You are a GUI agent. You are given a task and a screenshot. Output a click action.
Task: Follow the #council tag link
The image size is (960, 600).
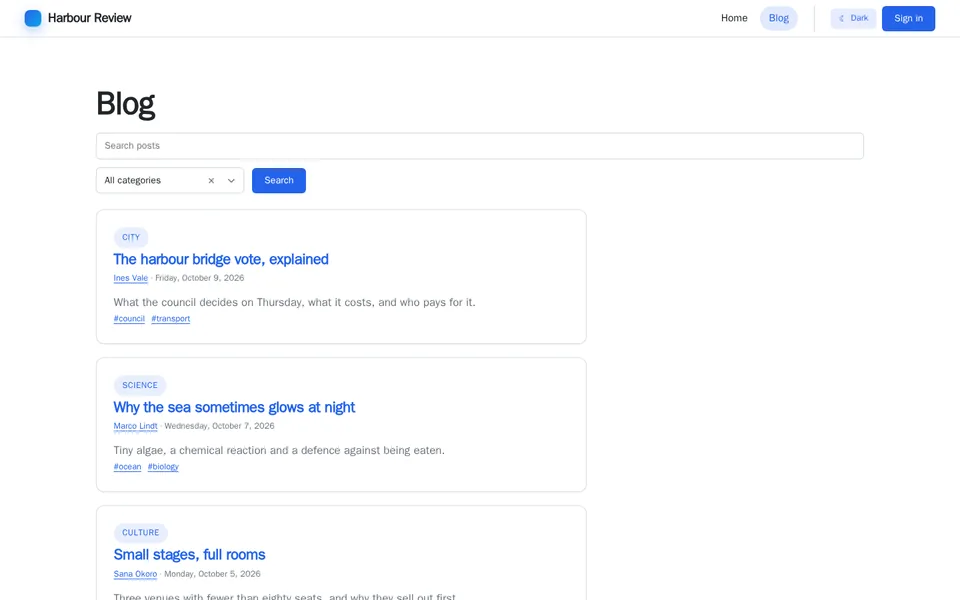(x=129, y=319)
